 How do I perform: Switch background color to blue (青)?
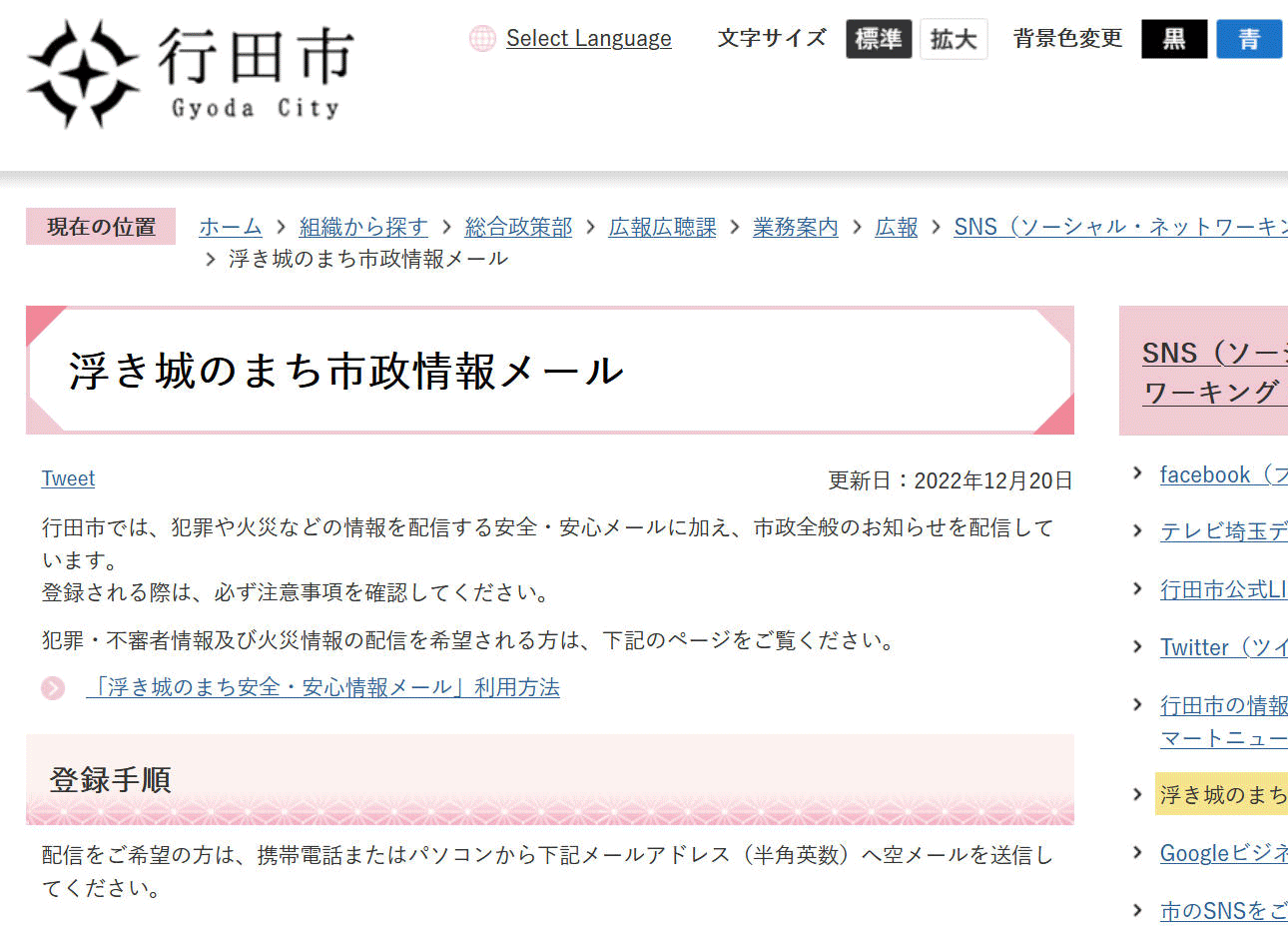click(x=1248, y=39)
